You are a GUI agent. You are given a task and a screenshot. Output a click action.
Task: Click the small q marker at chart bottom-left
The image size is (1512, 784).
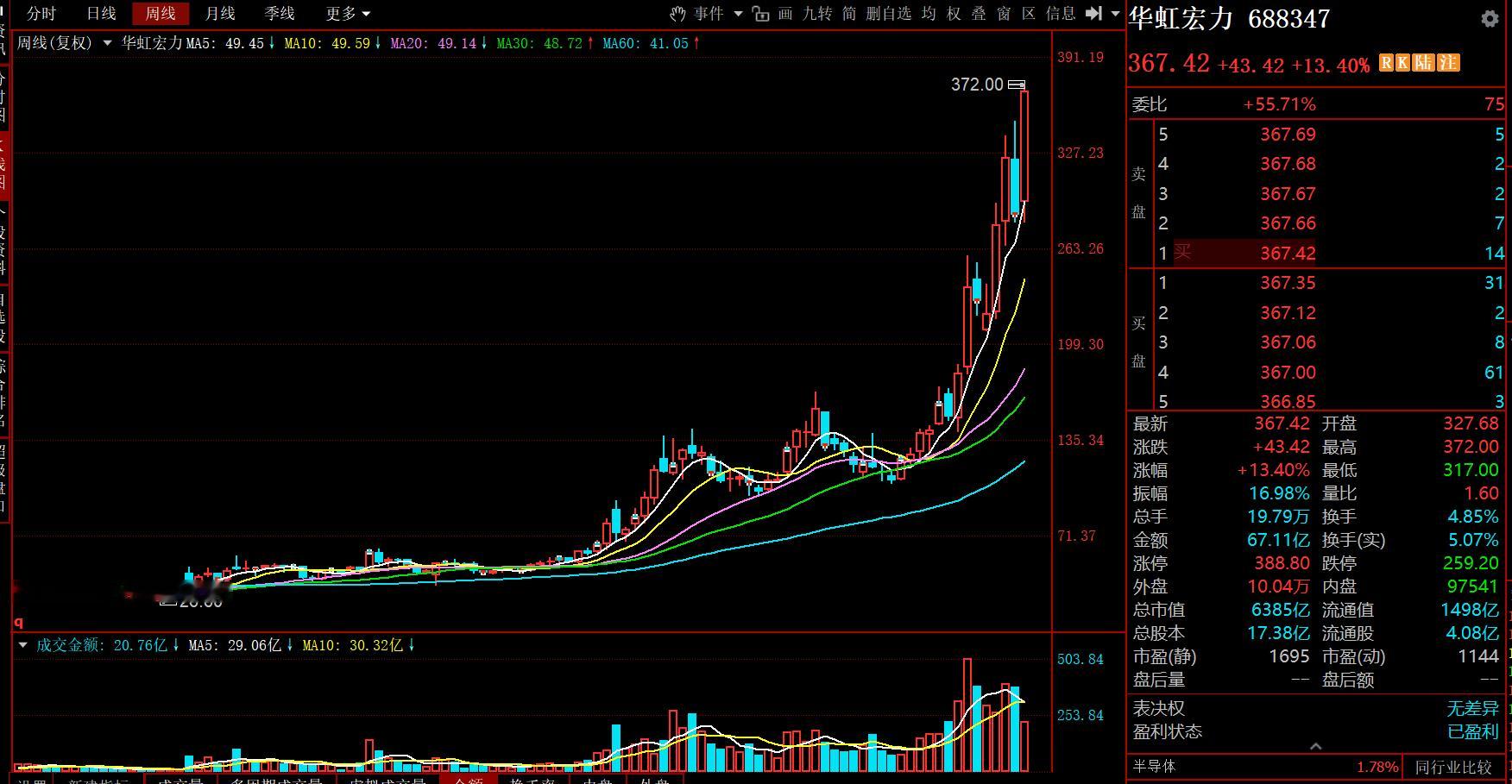pos(18,622)
